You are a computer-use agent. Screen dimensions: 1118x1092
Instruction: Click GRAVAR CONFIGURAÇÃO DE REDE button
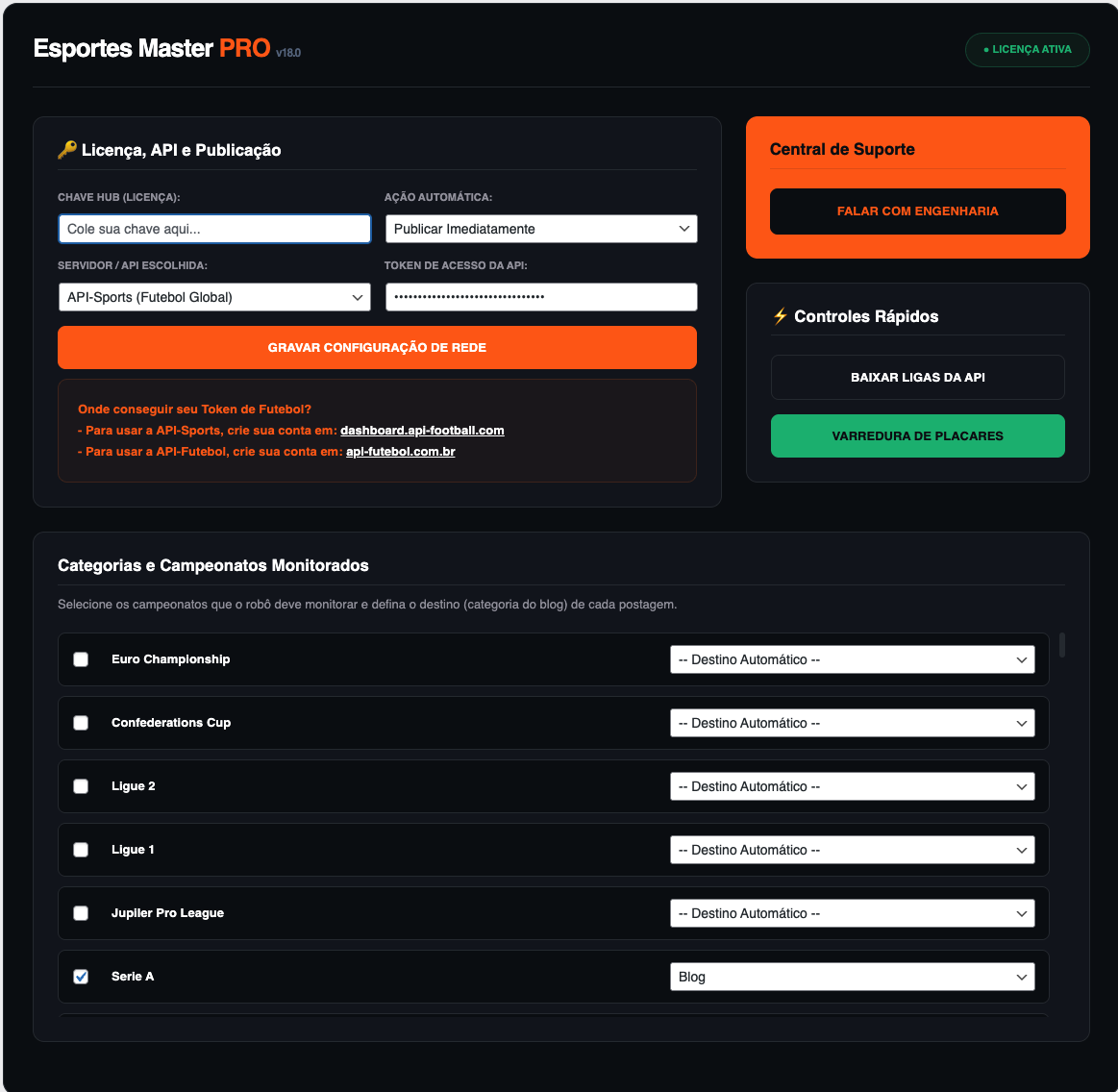(377, 347)
